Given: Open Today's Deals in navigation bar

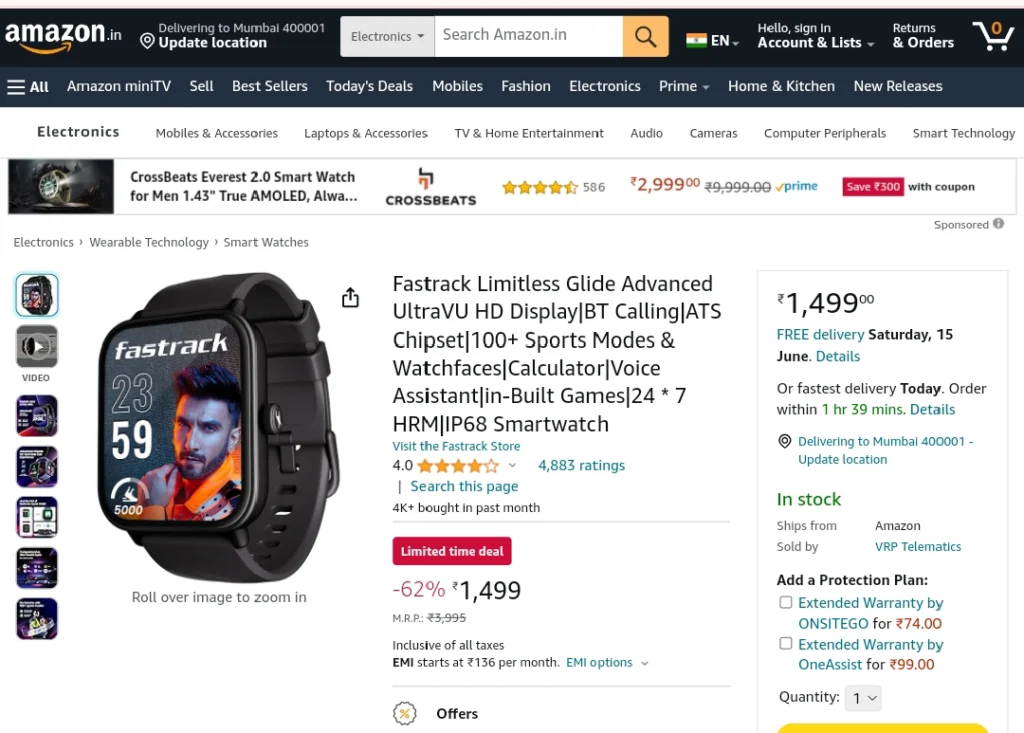Looking at the screenshot, I should pos(369,86).
